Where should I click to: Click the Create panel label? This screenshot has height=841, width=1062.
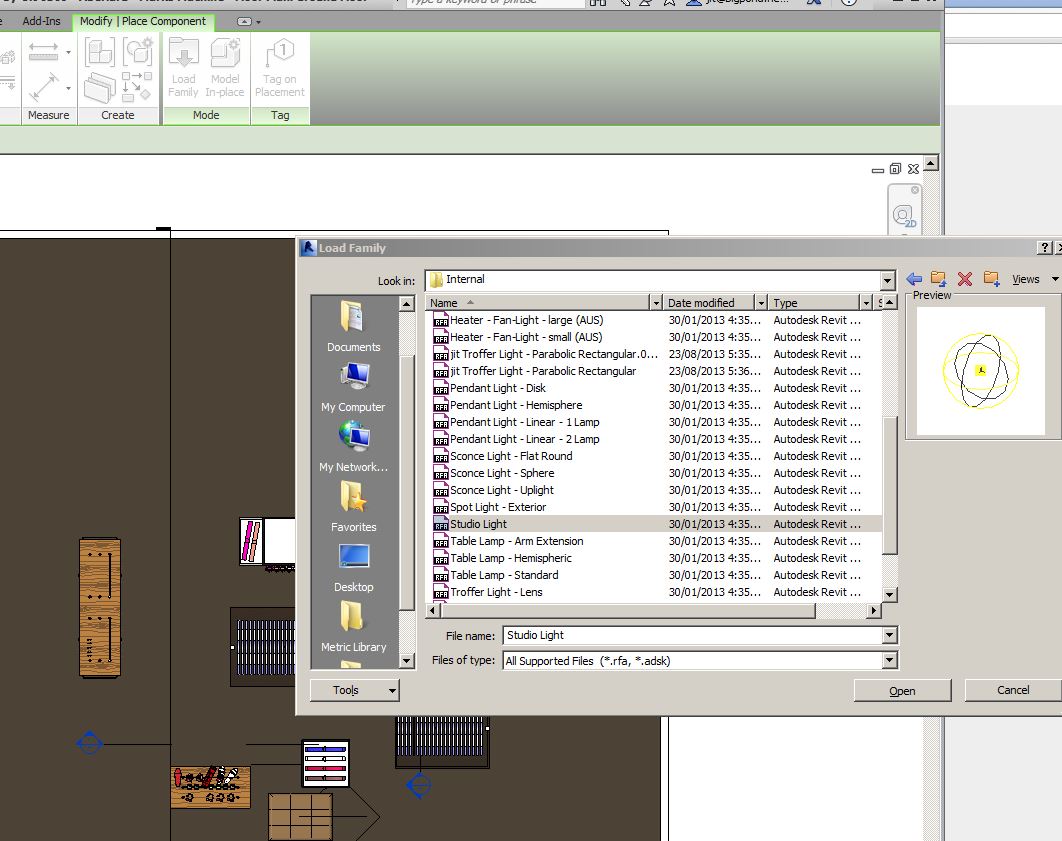tap(118, 115)
